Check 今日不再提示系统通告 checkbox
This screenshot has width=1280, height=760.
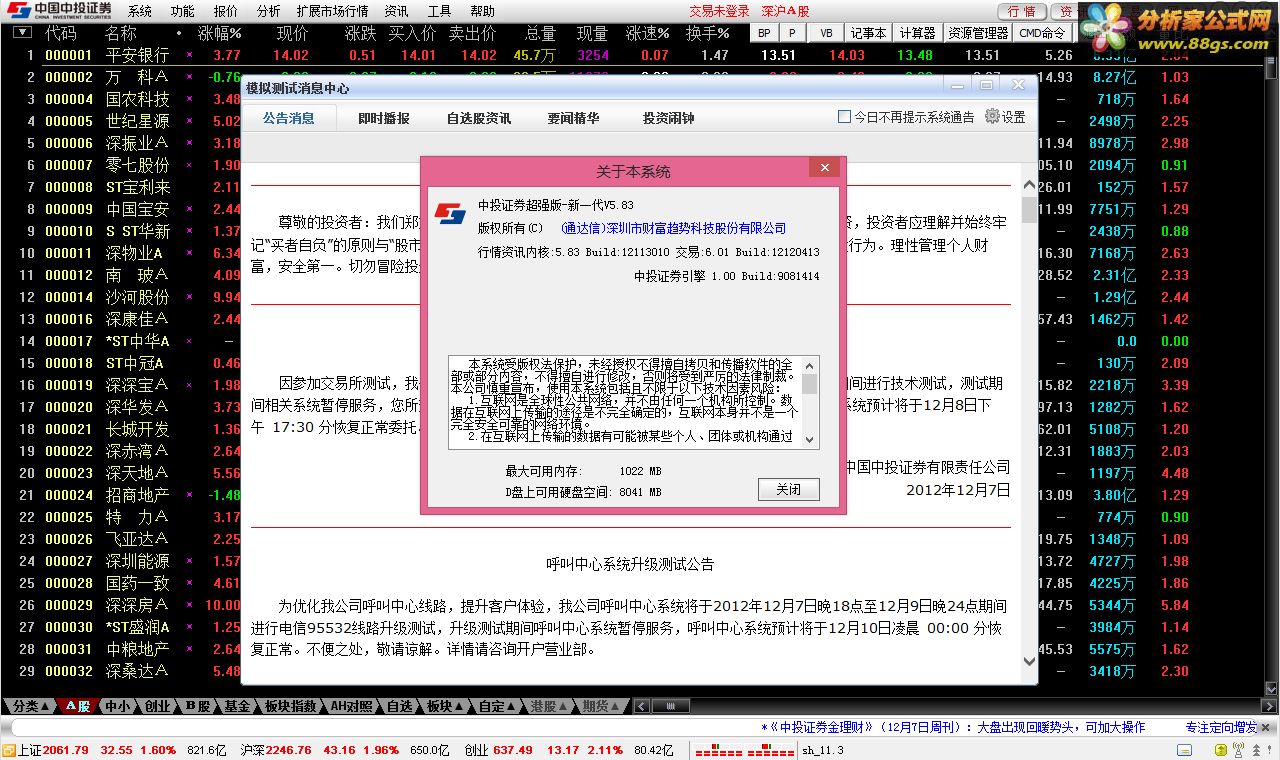coord(844,117)
